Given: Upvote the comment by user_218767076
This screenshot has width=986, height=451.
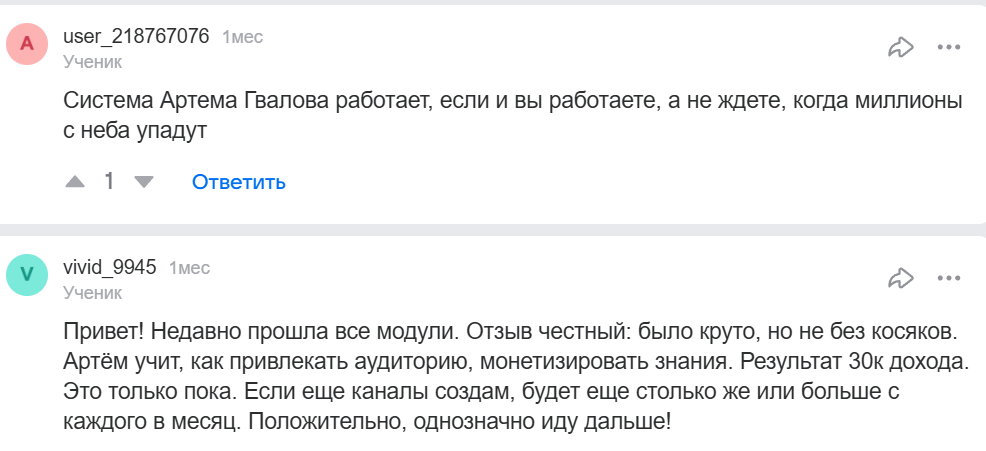Looking at the screenshot, I should [74, 182].
